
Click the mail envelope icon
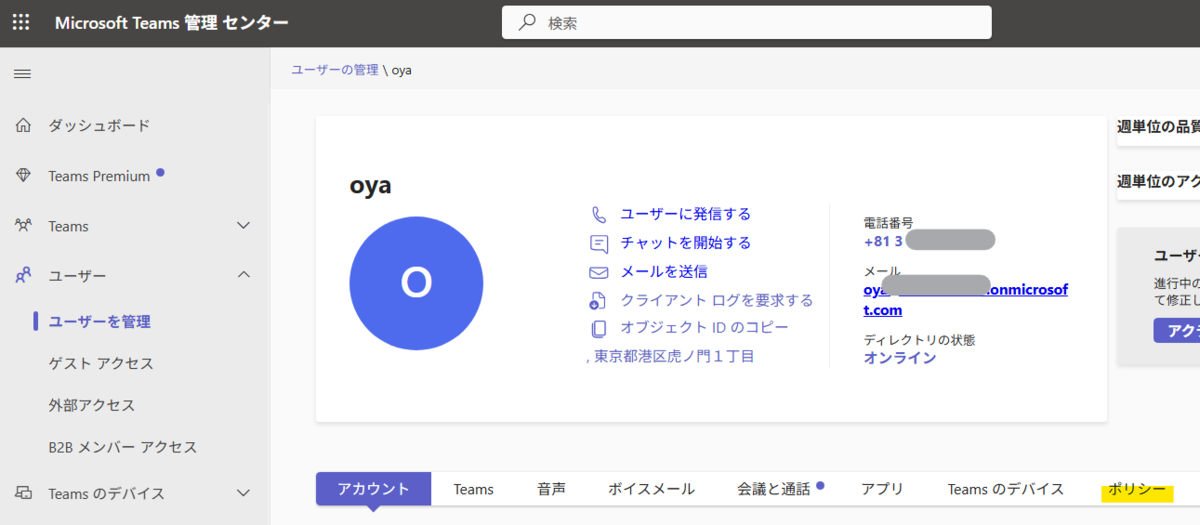[599, 272]
